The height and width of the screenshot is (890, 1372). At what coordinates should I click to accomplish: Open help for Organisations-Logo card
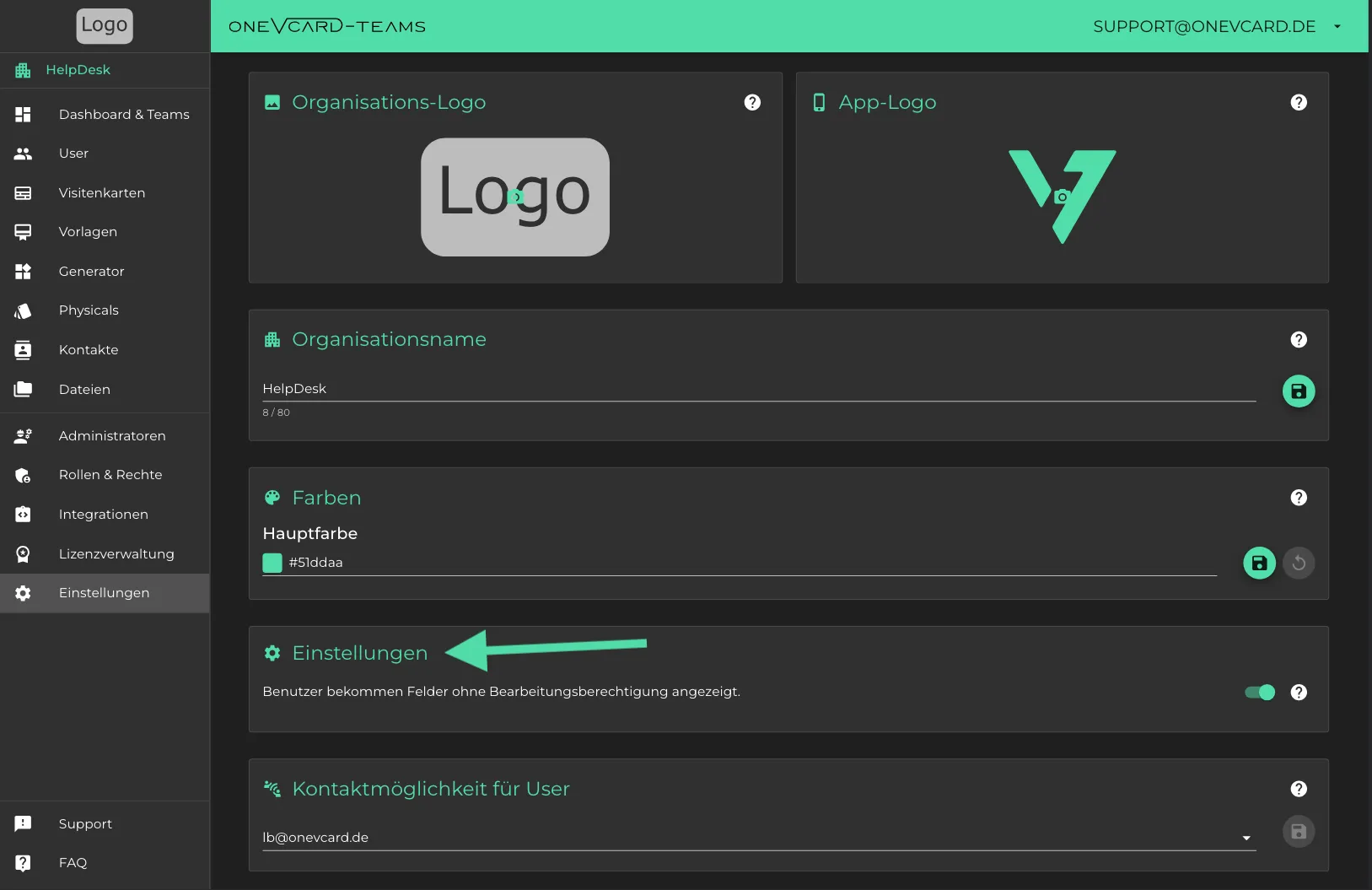[752, 102]
